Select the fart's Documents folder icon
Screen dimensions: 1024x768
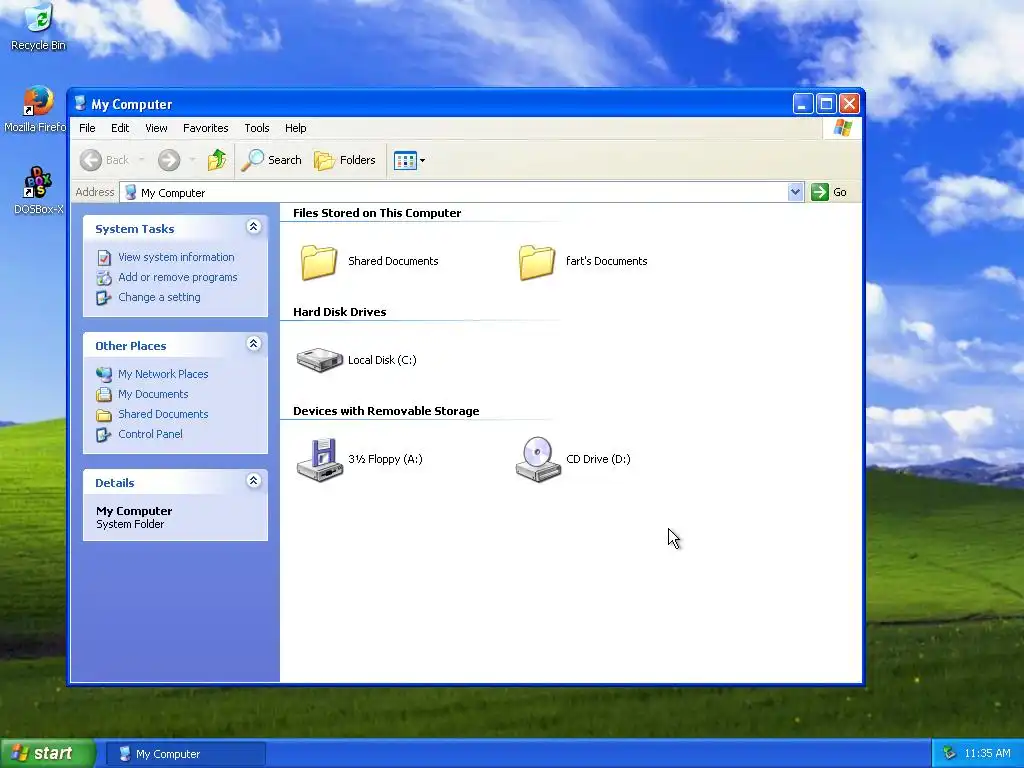pos(537,262)
